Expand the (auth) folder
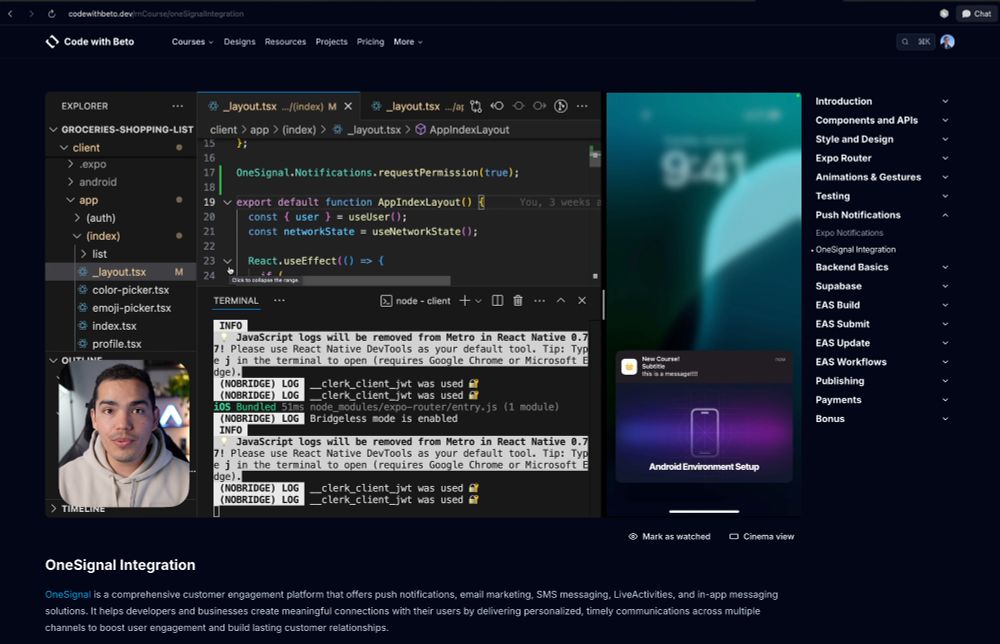 tap(77, 218)
